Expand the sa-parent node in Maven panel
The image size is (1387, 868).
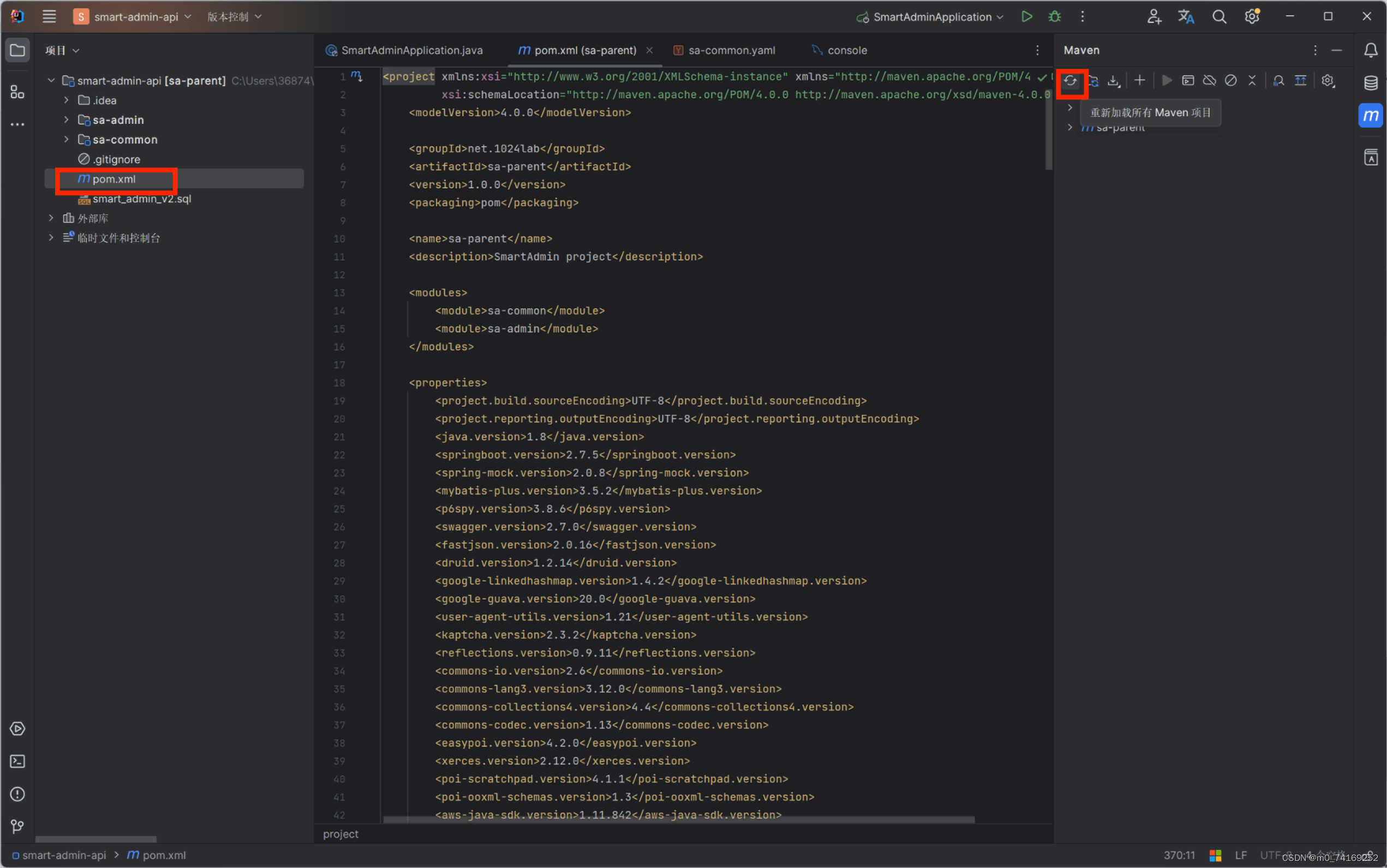pos(1069,127)
